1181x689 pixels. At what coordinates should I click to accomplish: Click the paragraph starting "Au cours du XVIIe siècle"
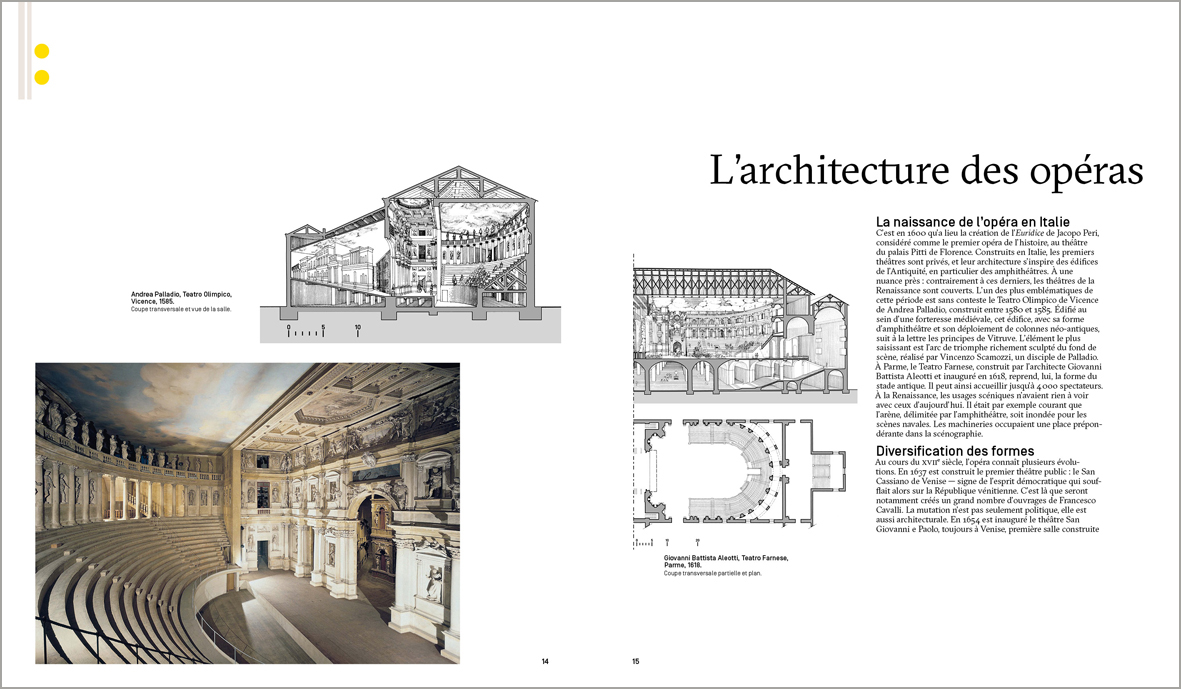click(x=987, y=495)
